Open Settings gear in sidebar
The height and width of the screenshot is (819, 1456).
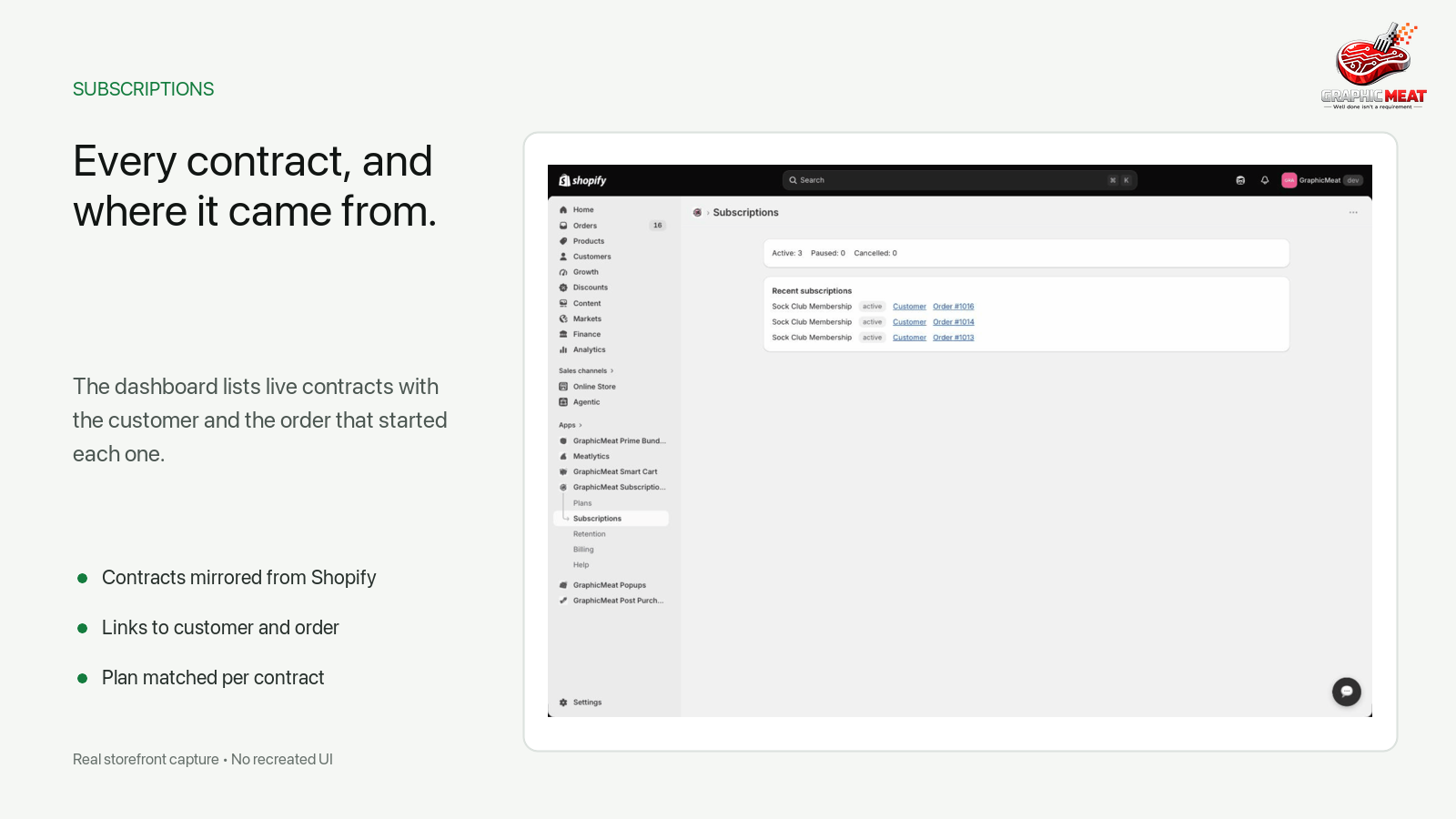tap(563, 703)
